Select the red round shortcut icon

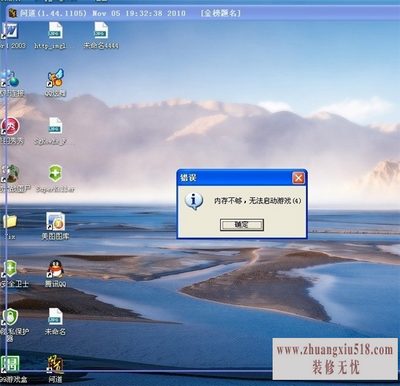[10, 127]
